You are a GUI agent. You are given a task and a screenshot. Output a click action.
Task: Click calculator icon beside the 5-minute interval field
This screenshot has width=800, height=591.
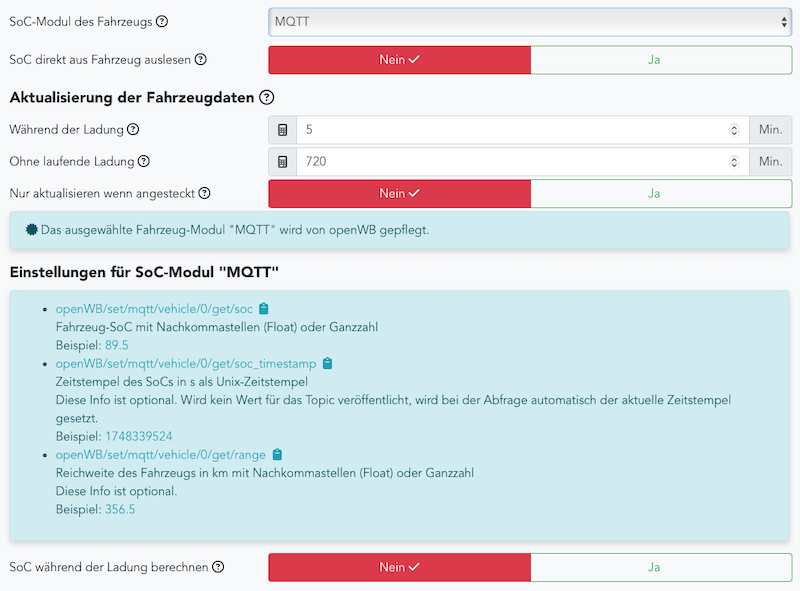click(x=281, y=129)
